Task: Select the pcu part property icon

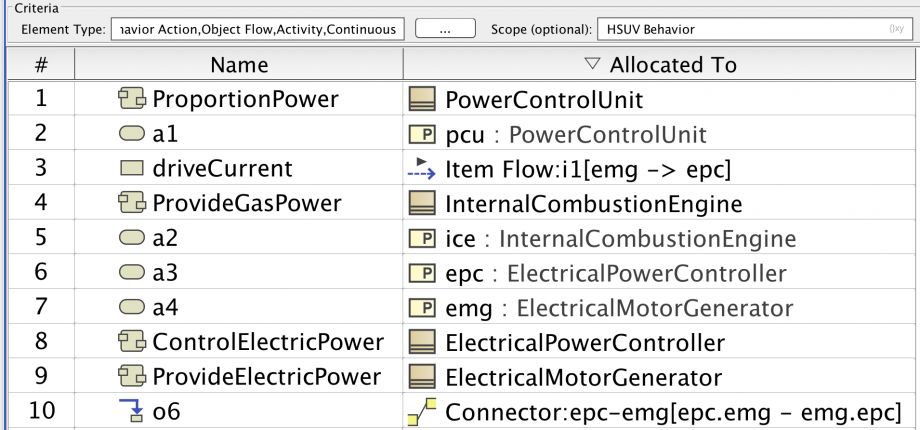Action: click(x=422, y=134)
